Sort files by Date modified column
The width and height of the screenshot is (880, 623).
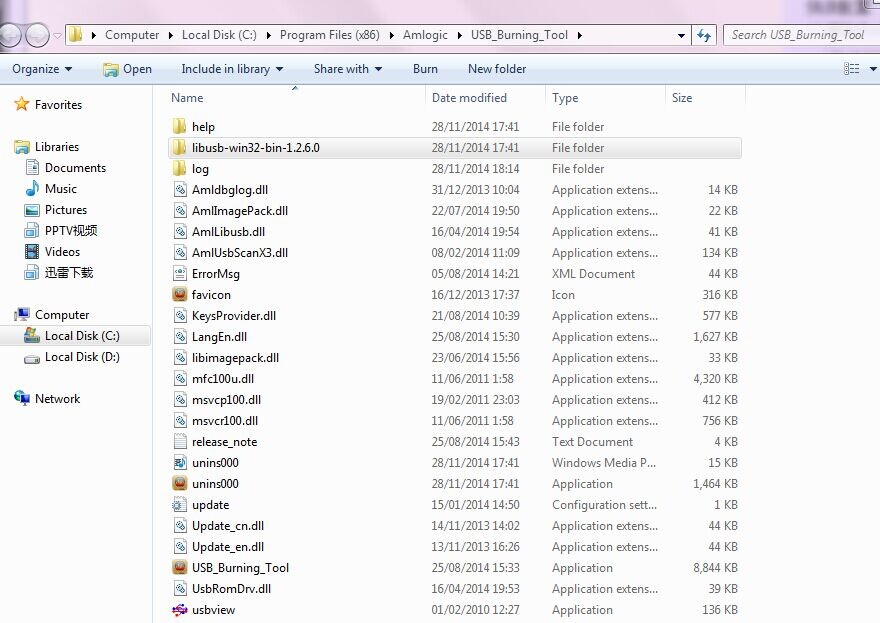469,98
